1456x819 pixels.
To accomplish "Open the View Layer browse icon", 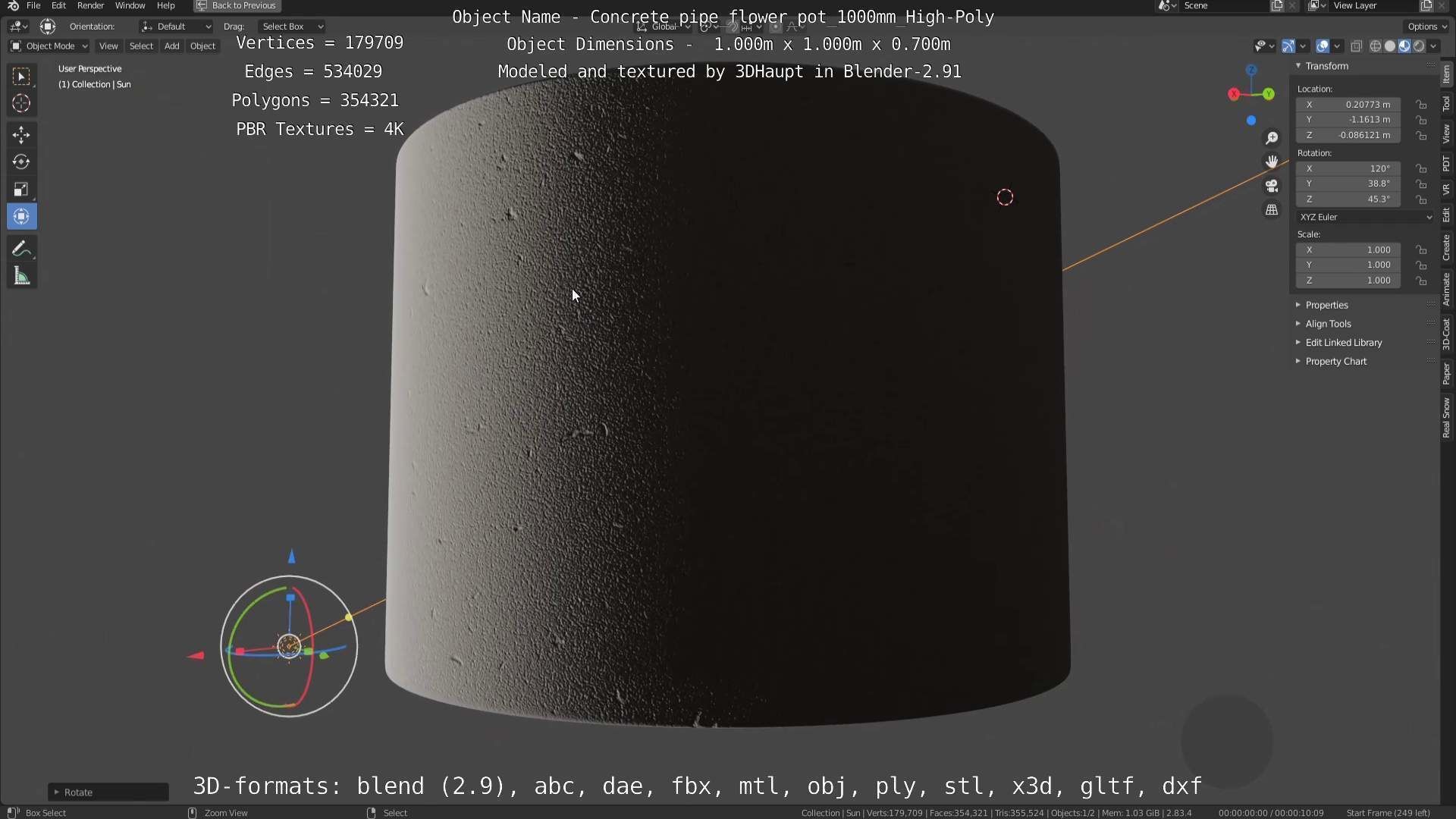I will [1317, 5].
